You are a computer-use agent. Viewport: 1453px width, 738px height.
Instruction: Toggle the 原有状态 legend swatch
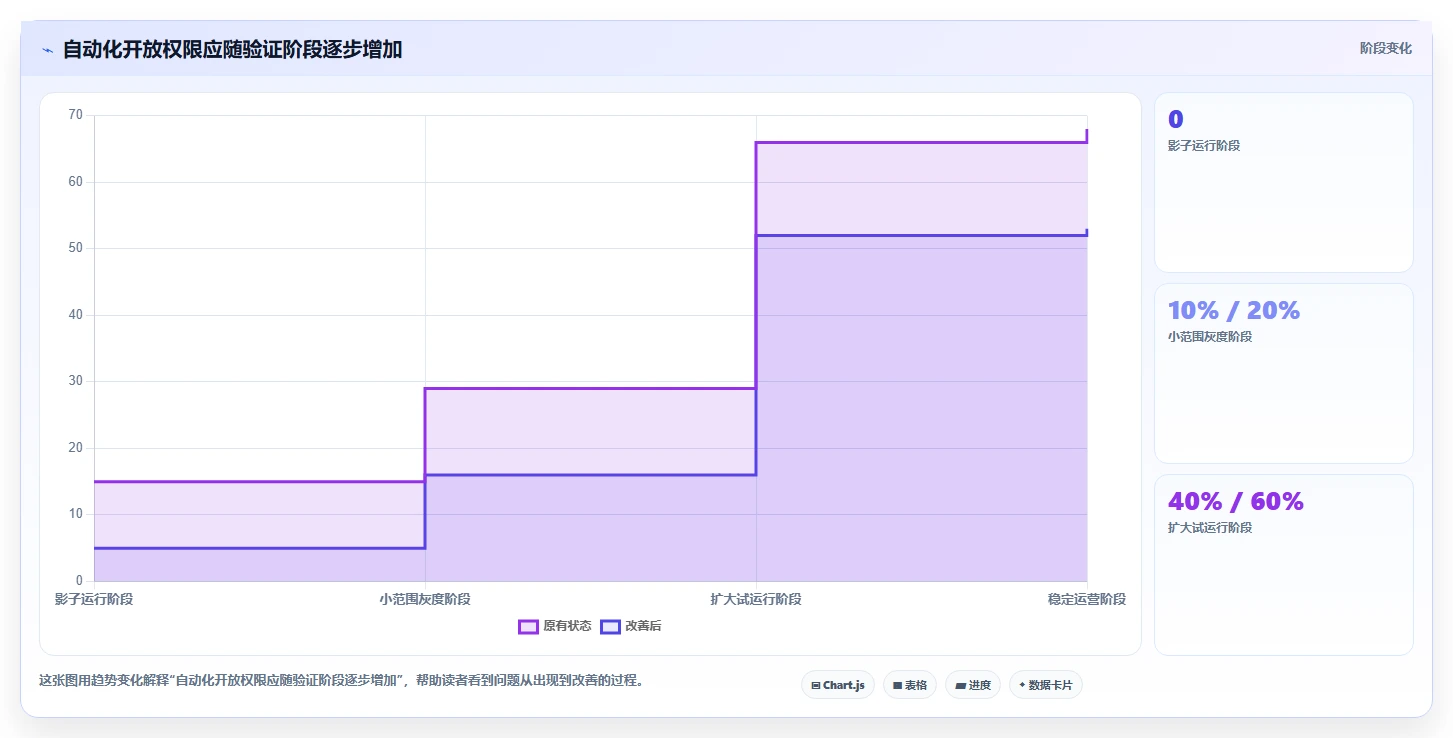[528, 626]
